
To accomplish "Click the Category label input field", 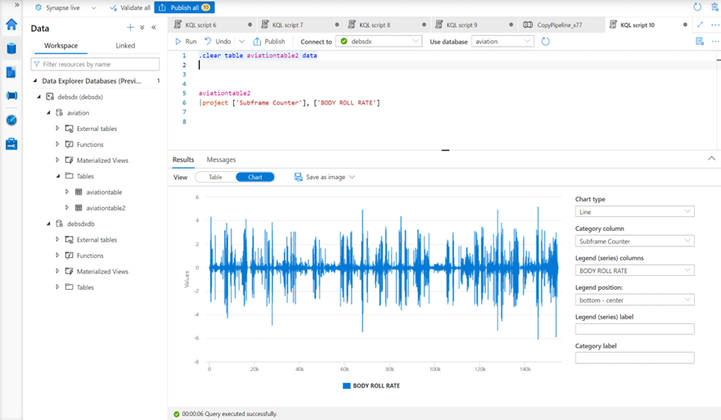I will click(635, 358).
